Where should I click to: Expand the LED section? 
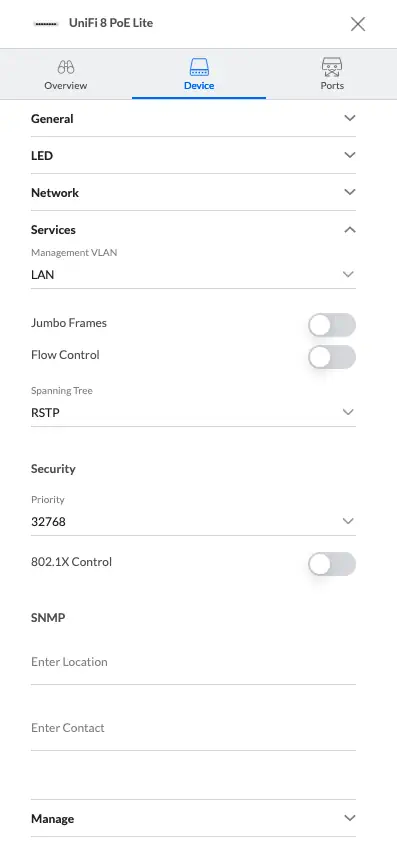point(193,156)
